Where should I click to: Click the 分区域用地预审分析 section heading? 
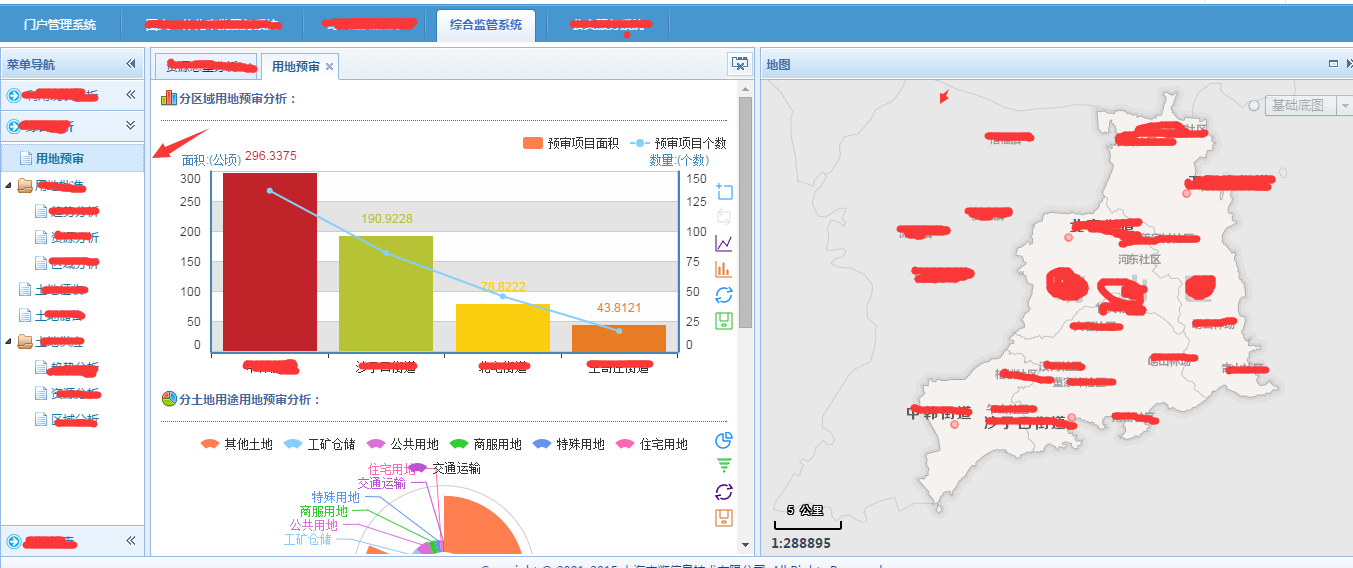(x=238, y=98)
